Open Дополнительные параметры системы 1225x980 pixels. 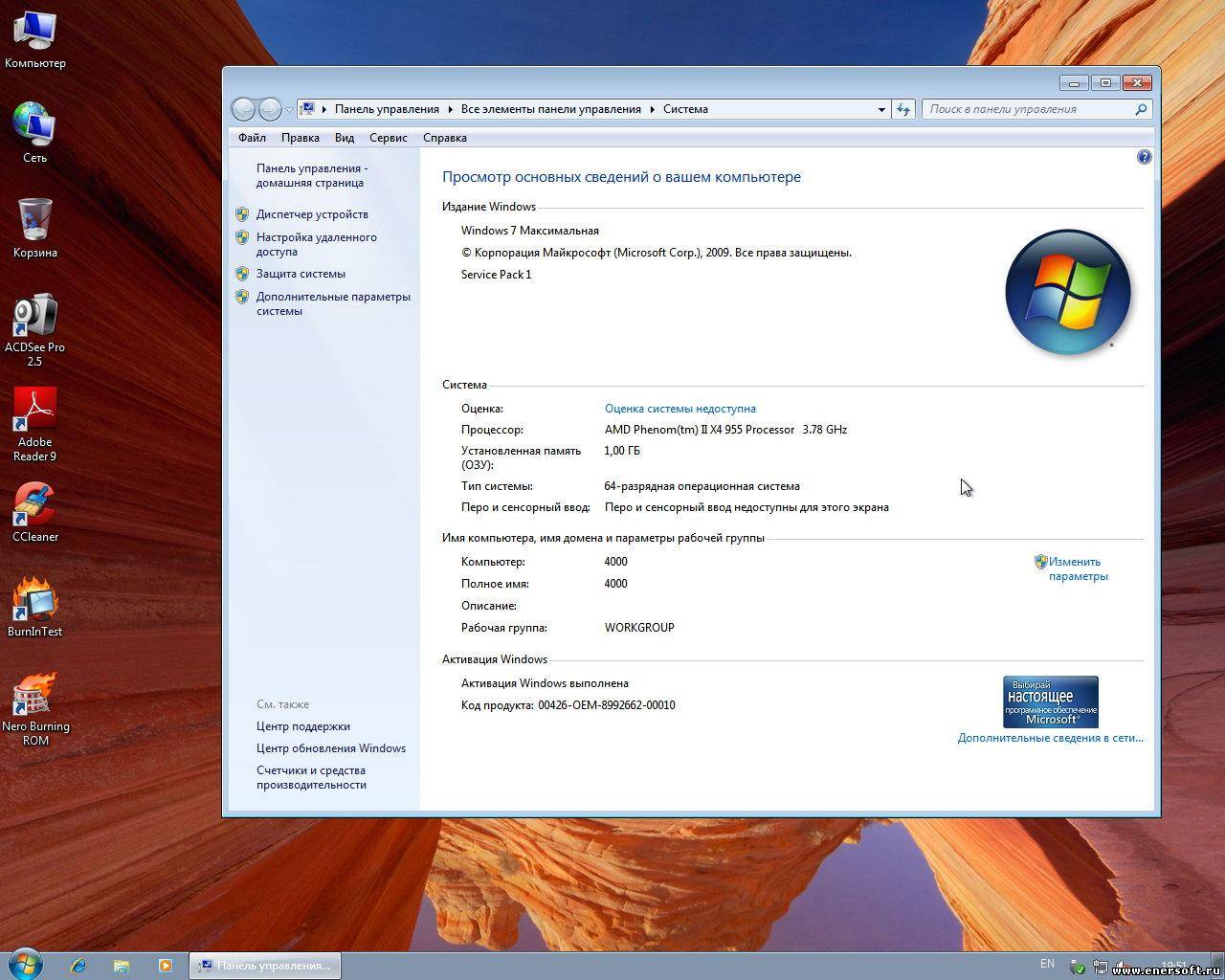333,303
